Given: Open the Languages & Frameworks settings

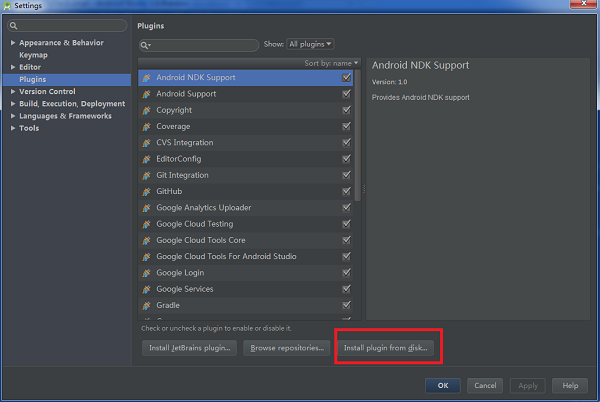Looking at the screenshot, I should click(65, 116).
